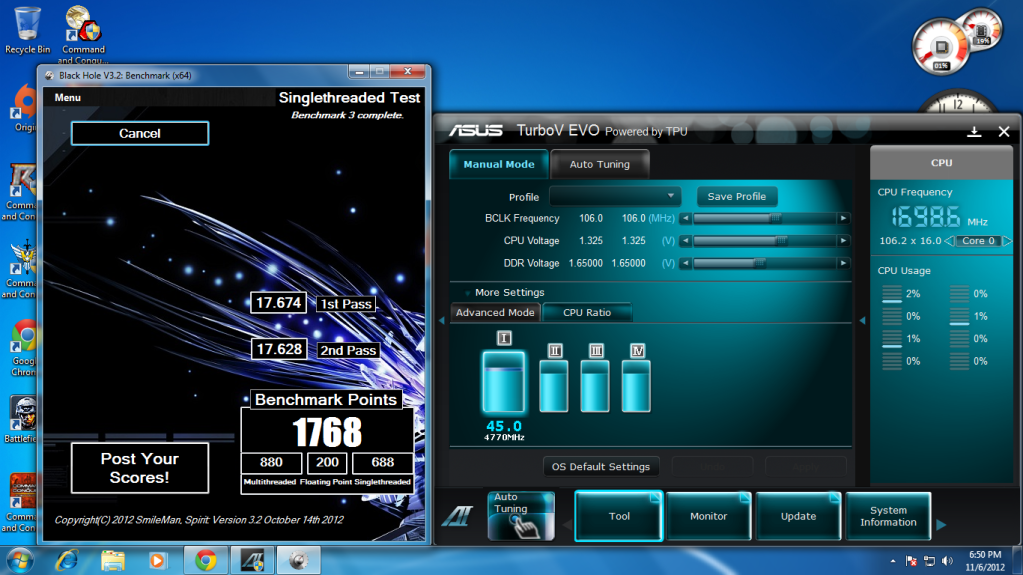This screenshot has height=575, width=1023.
Task: Open File Explorer in the taskbar
Action: click(x=112, y=561)
